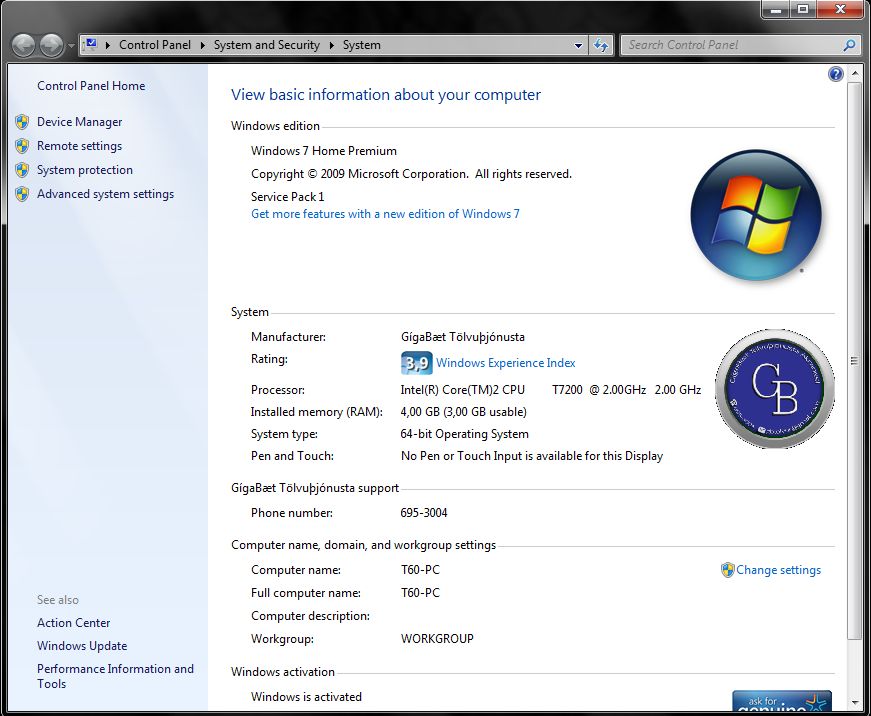
Task: Click the Back navigation arrow button
Action: (x=24, y=45)
